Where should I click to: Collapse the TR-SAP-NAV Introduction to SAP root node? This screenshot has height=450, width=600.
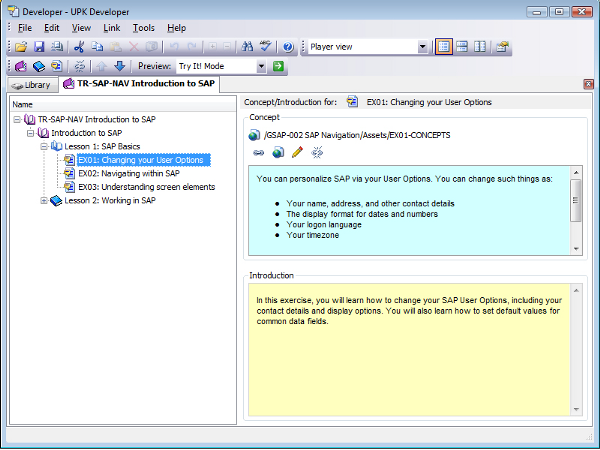pyautogui.click(x=17, y=119)
